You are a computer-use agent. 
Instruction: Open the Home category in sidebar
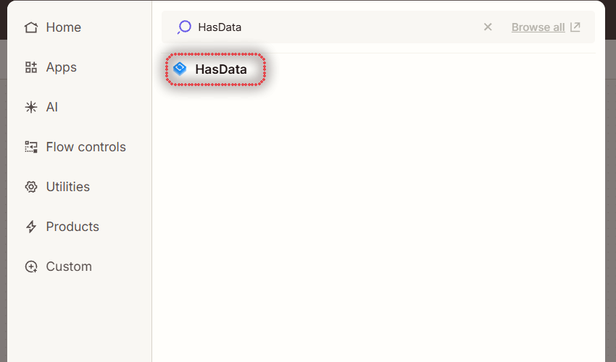(x=53, y=28)
